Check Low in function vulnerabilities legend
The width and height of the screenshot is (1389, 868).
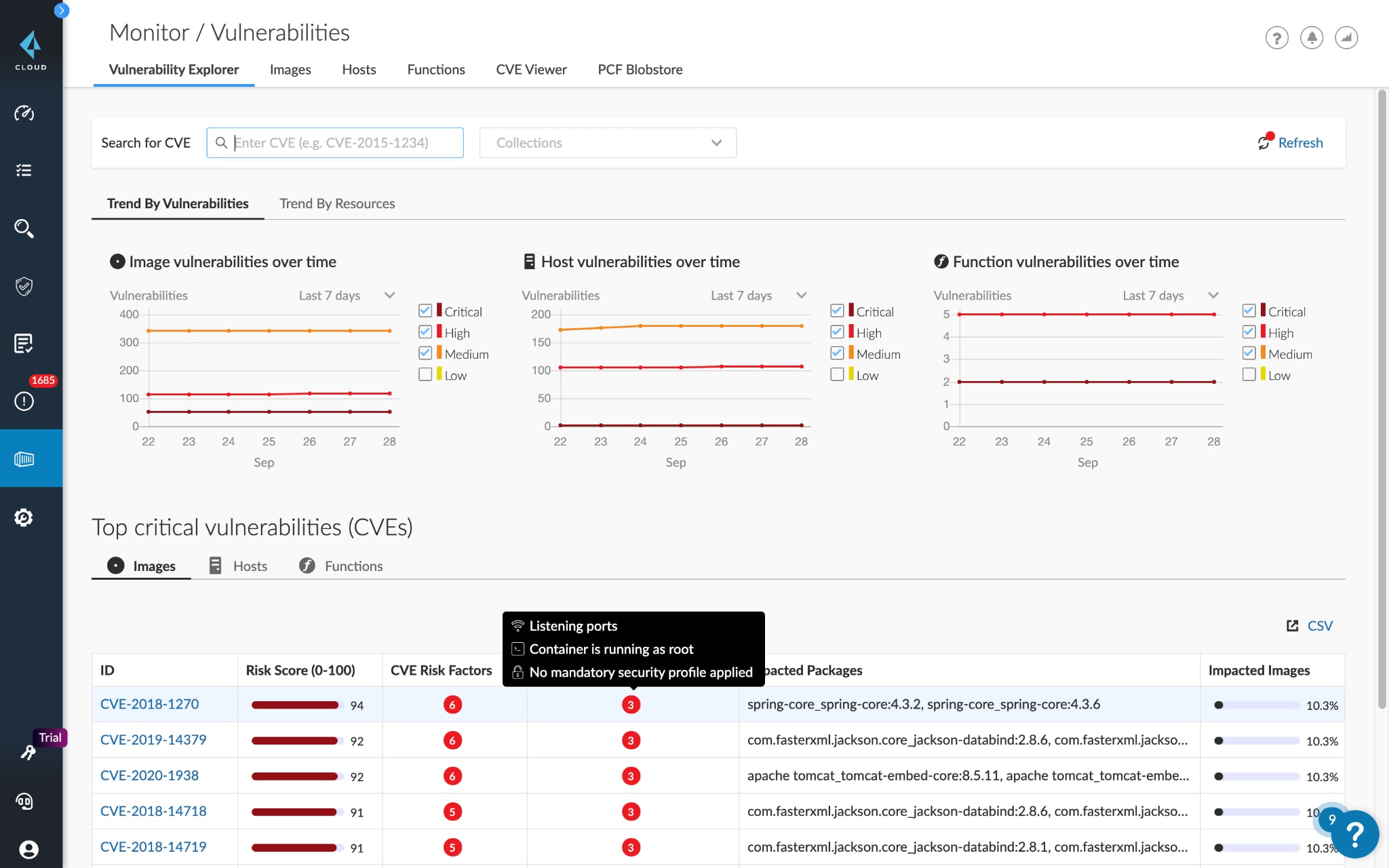pyautogui.click(x=1249, y=374)
